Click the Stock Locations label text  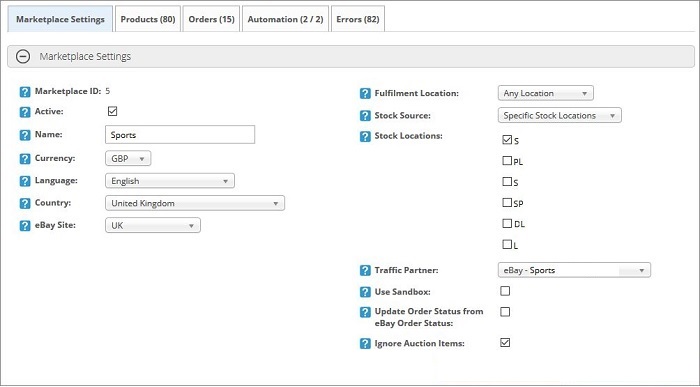tap(408, 136)
